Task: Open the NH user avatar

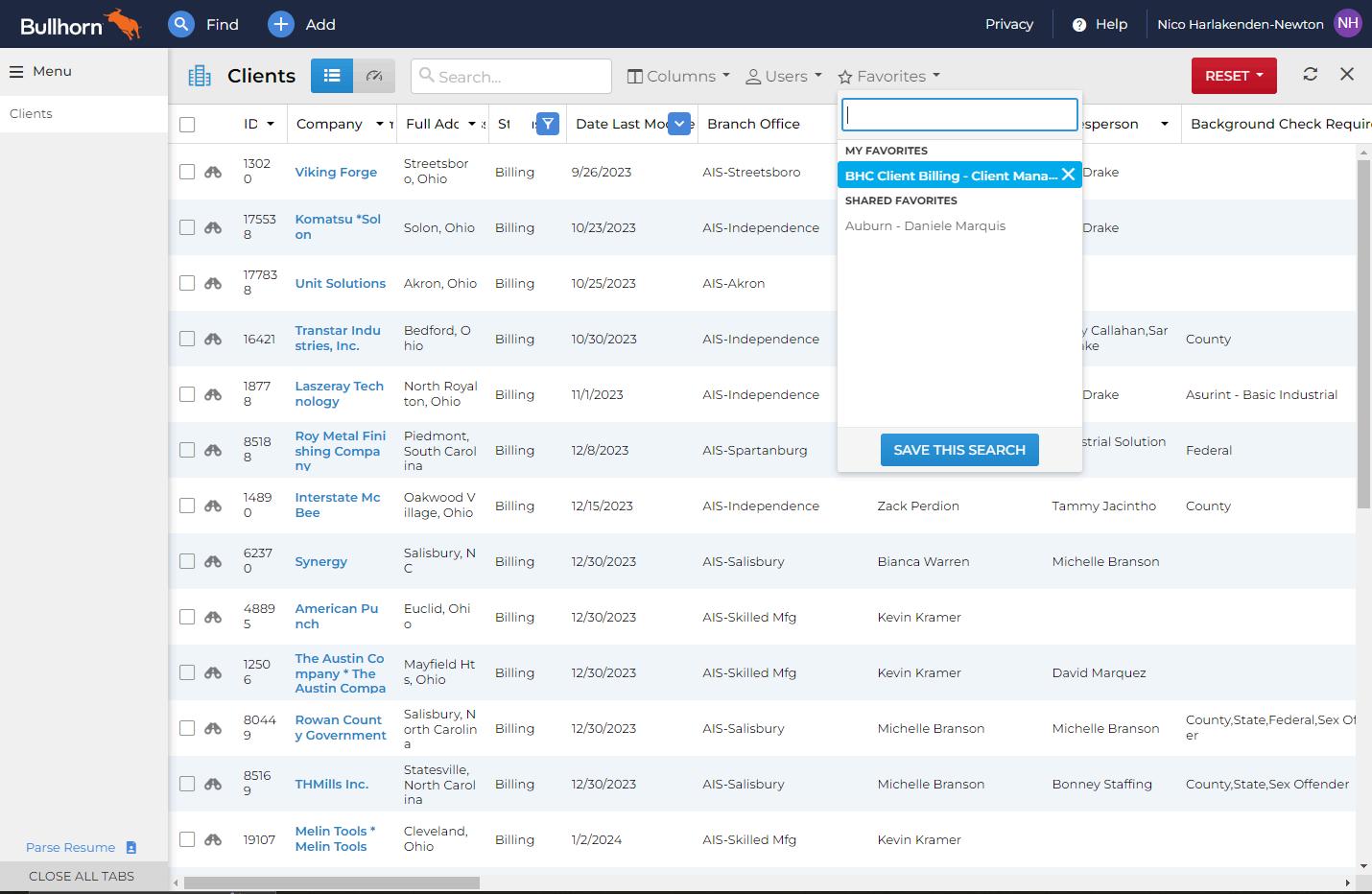Action: [x=1348, y=24]
